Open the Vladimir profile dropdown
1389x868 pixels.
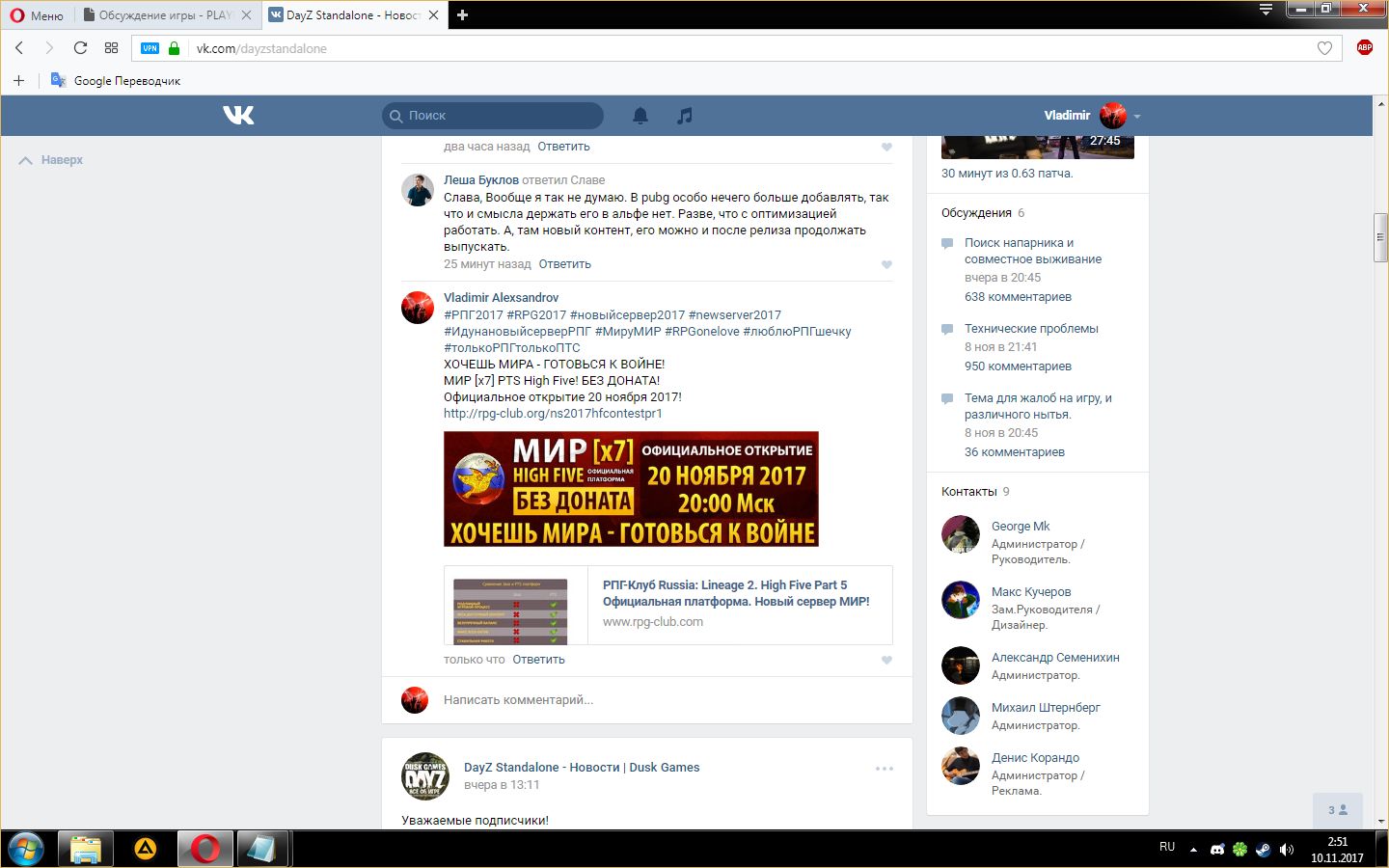(1092, 116)
